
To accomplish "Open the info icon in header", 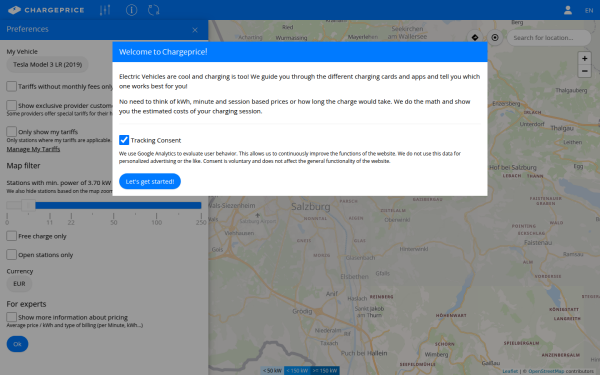I will point(131,10).
